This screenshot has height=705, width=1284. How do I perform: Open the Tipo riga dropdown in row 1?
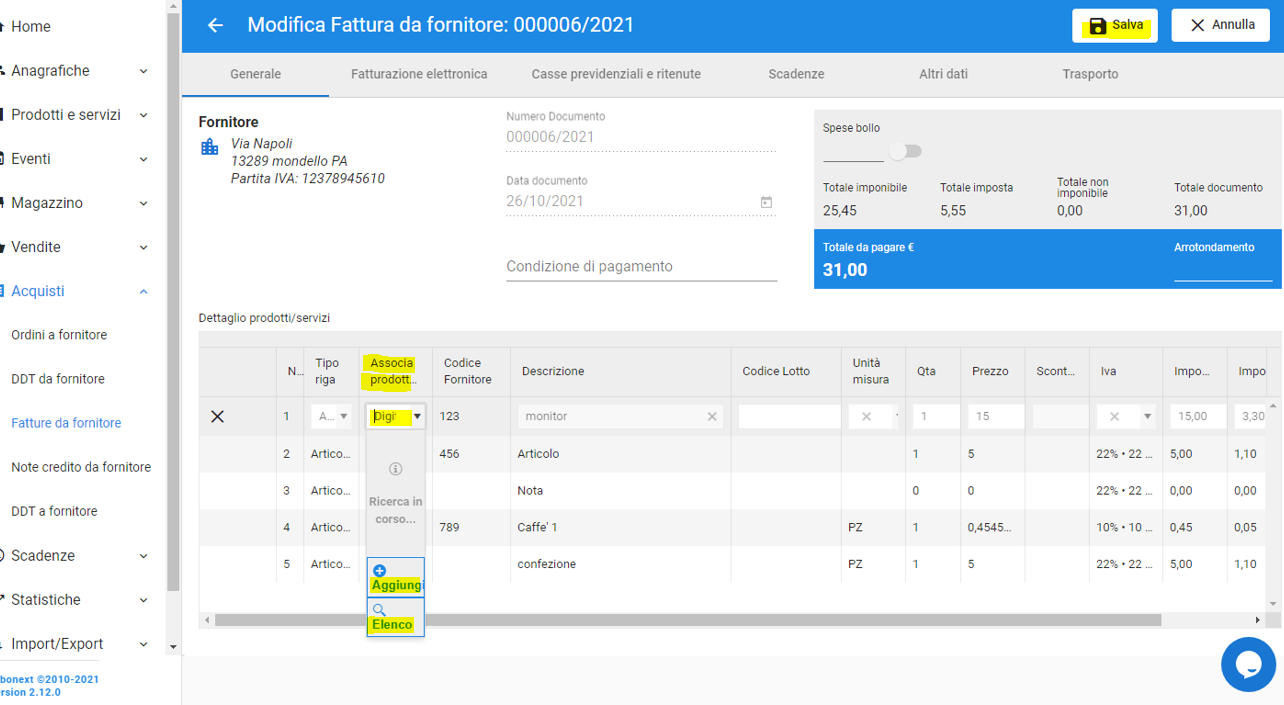[344, 416]
